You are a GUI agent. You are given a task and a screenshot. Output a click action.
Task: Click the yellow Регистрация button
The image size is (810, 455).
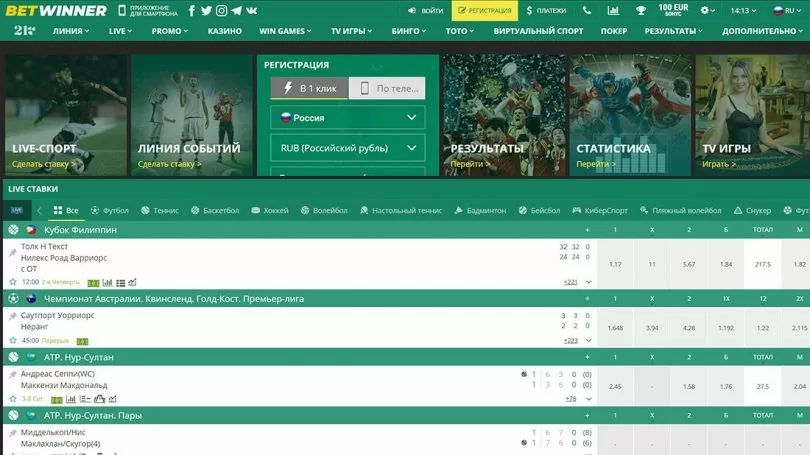click(x=485, y=10)
